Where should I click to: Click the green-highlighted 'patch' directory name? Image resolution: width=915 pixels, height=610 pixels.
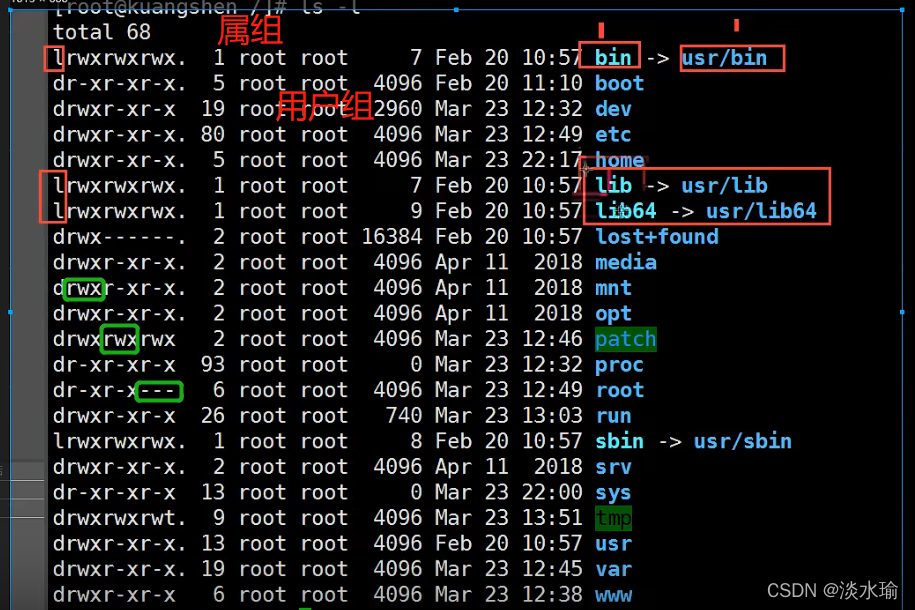coord(626,339)
